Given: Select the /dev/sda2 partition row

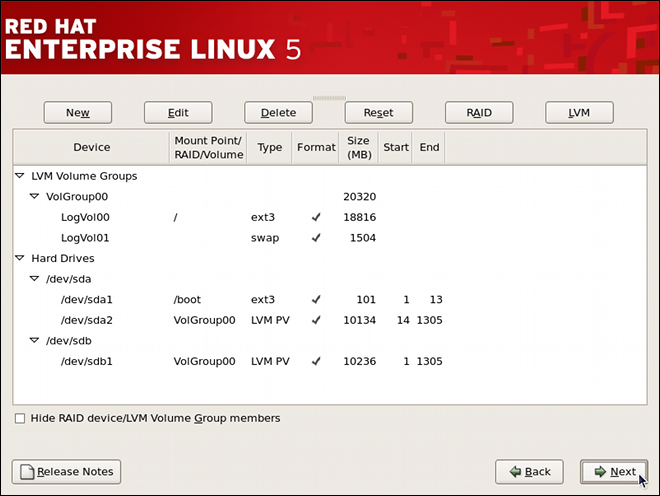Looking at the screenshot, I should coord(330,320).
